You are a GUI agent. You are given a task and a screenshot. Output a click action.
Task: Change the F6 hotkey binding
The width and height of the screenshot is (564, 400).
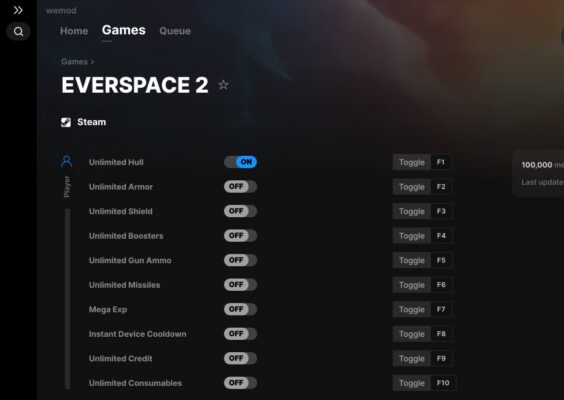click(x=441, y=285)
